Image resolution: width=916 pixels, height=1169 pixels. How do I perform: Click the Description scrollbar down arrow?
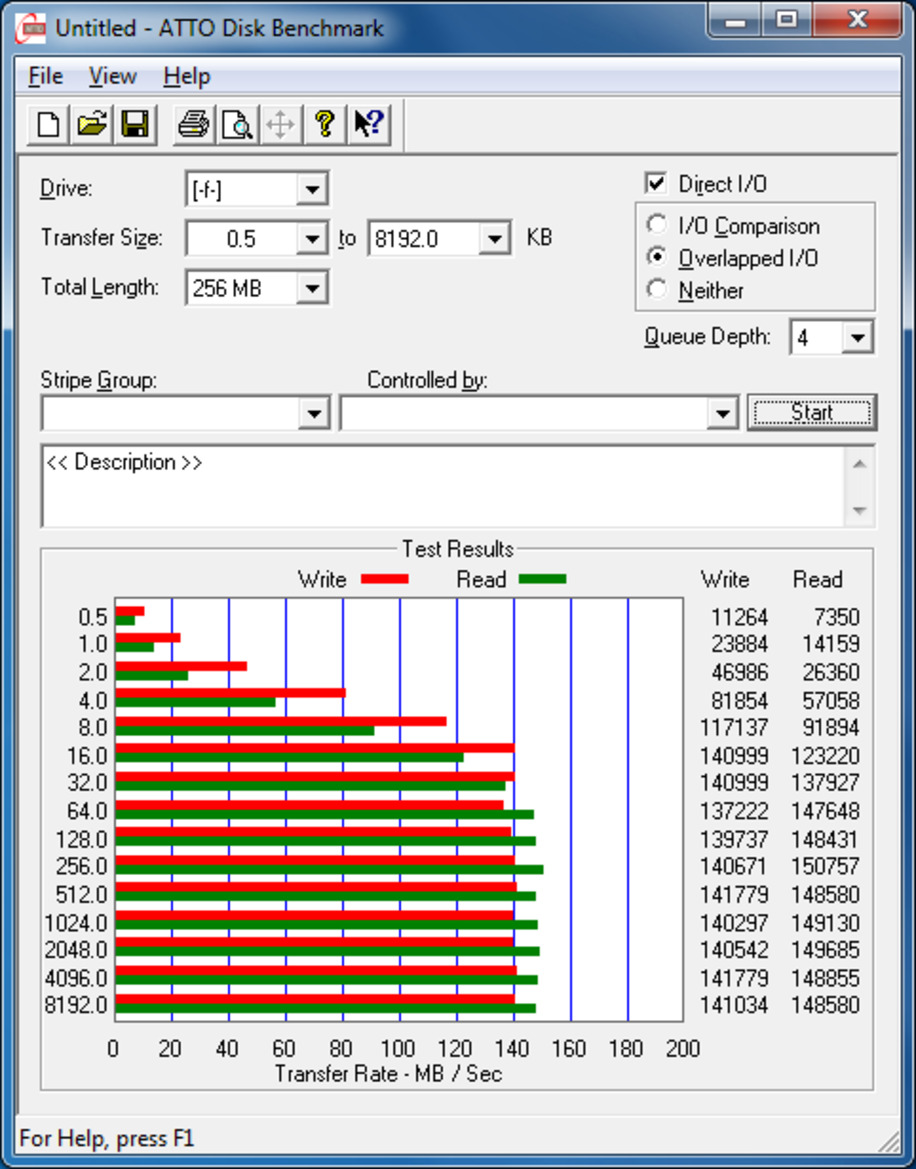coord(859,511)
